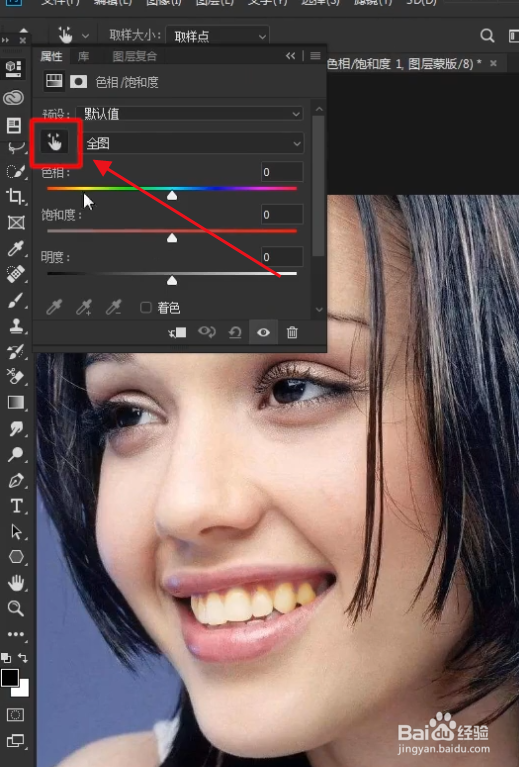Clip adjustment to layer icon
The height and width of the screenshot is (767, 519).
(177, 333)
